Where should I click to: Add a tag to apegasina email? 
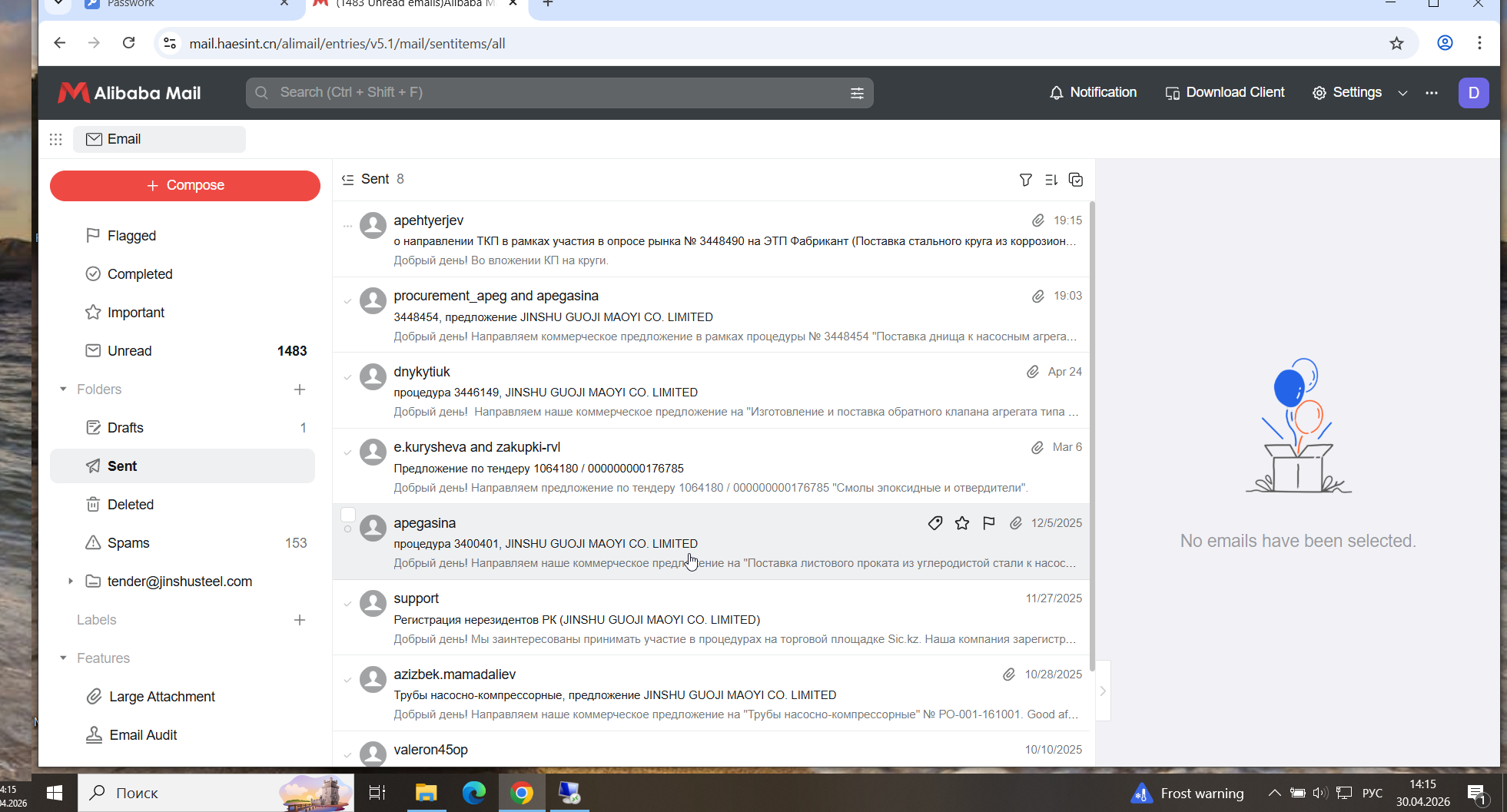pos(935,523)
